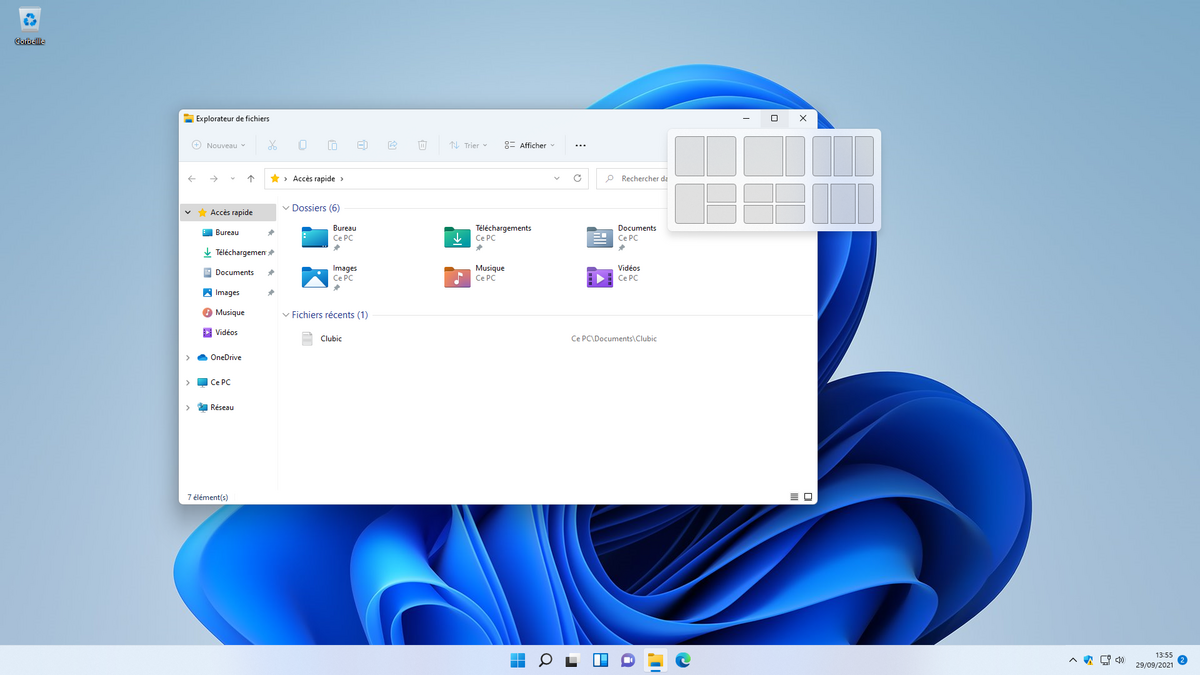Open the Trier menu
This screenshot has width=1200, height=675.
(468, 145)
